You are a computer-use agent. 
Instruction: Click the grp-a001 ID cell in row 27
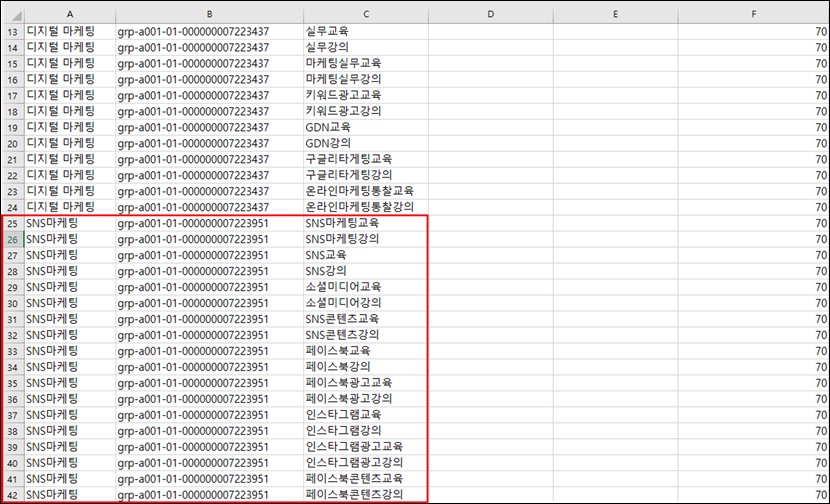pos(210,255)
